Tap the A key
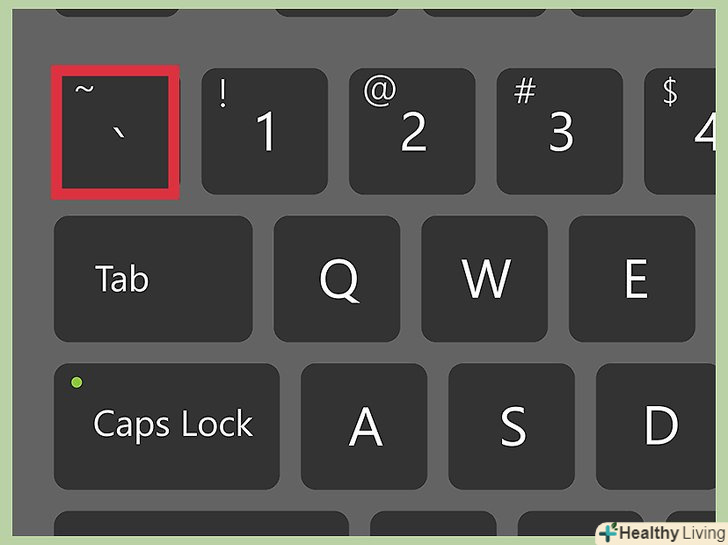 click(x=364, y=427)
